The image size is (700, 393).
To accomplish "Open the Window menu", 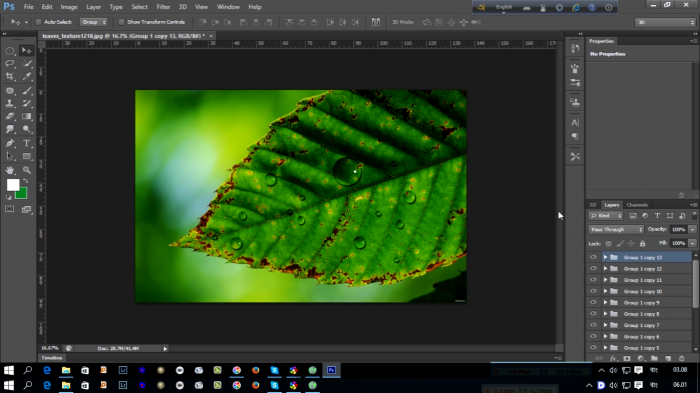I will pos(228,7).
